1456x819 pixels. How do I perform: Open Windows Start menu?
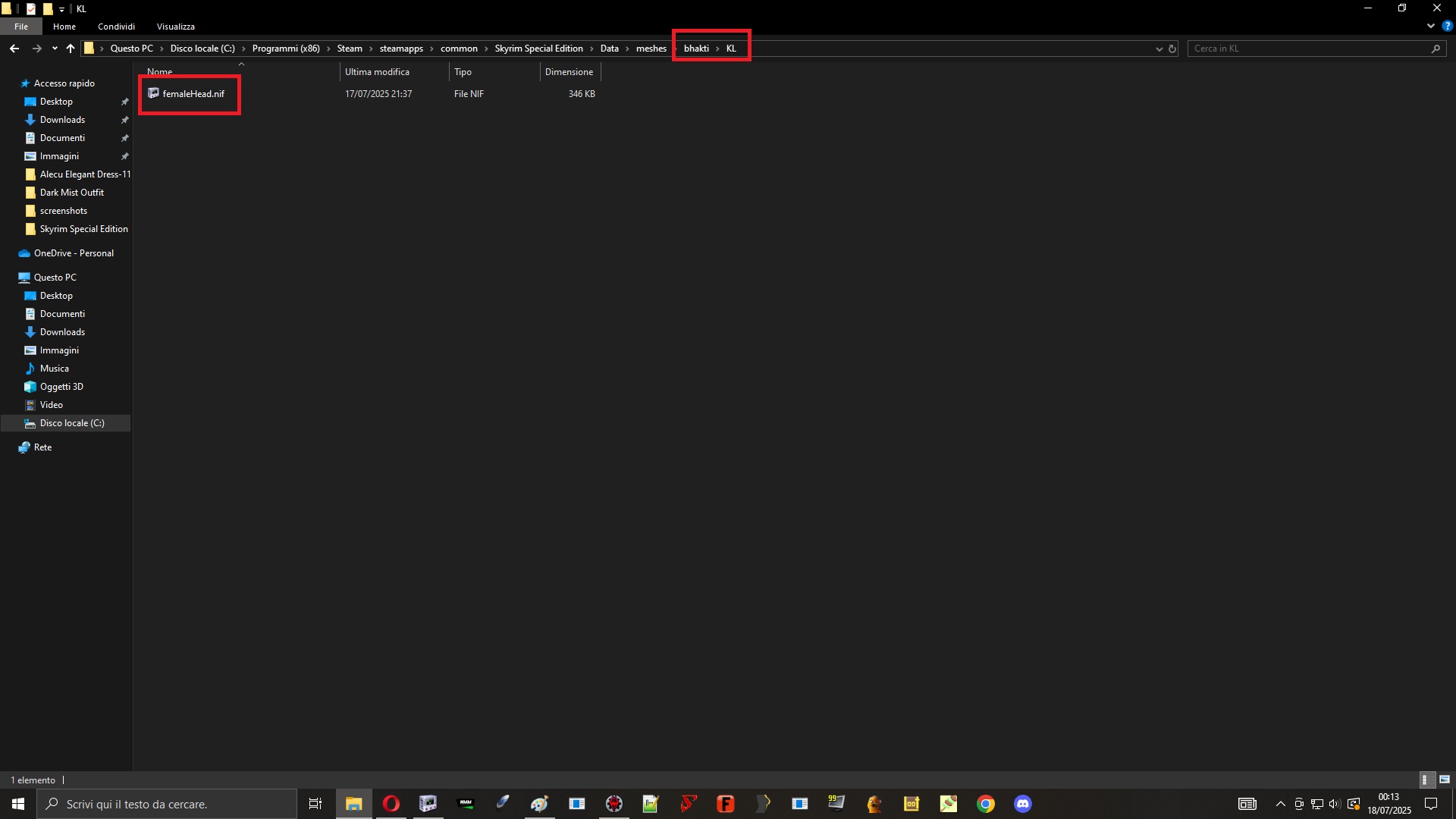coord(18,804)
